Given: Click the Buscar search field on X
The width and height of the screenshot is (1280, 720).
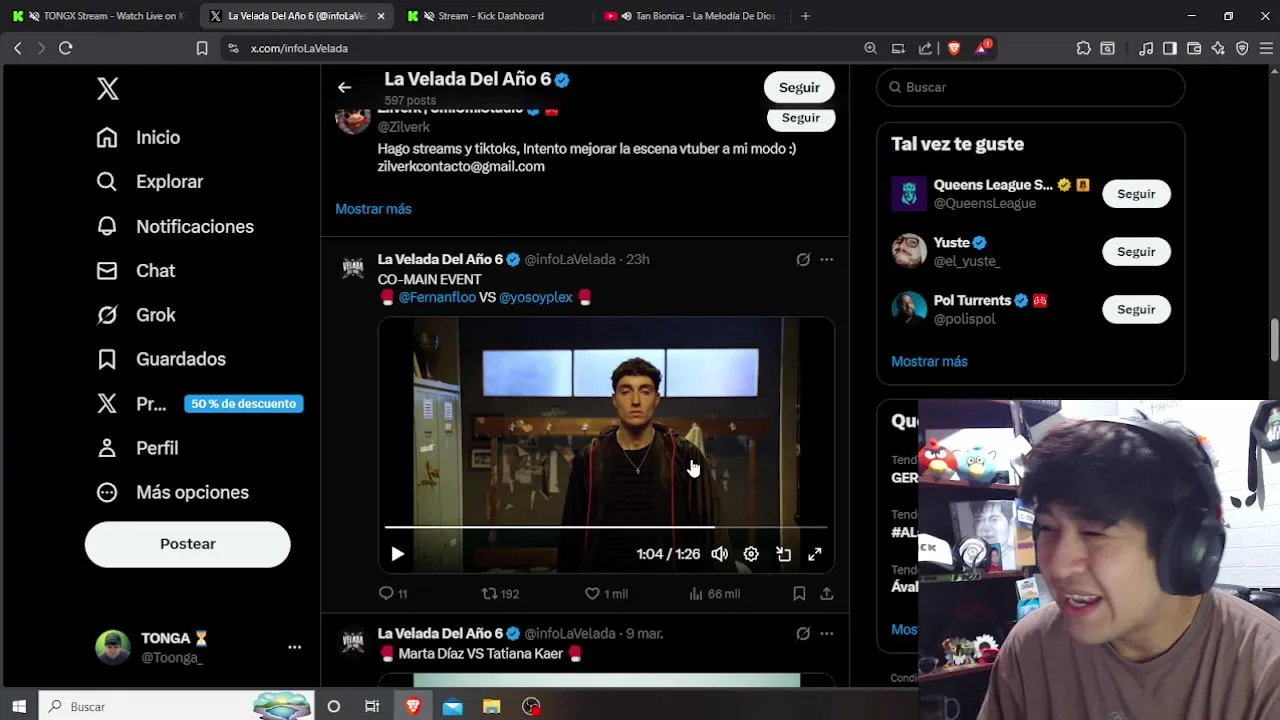Looking at the screenshot, I should pyautogui.click(x=1031, y=88).
